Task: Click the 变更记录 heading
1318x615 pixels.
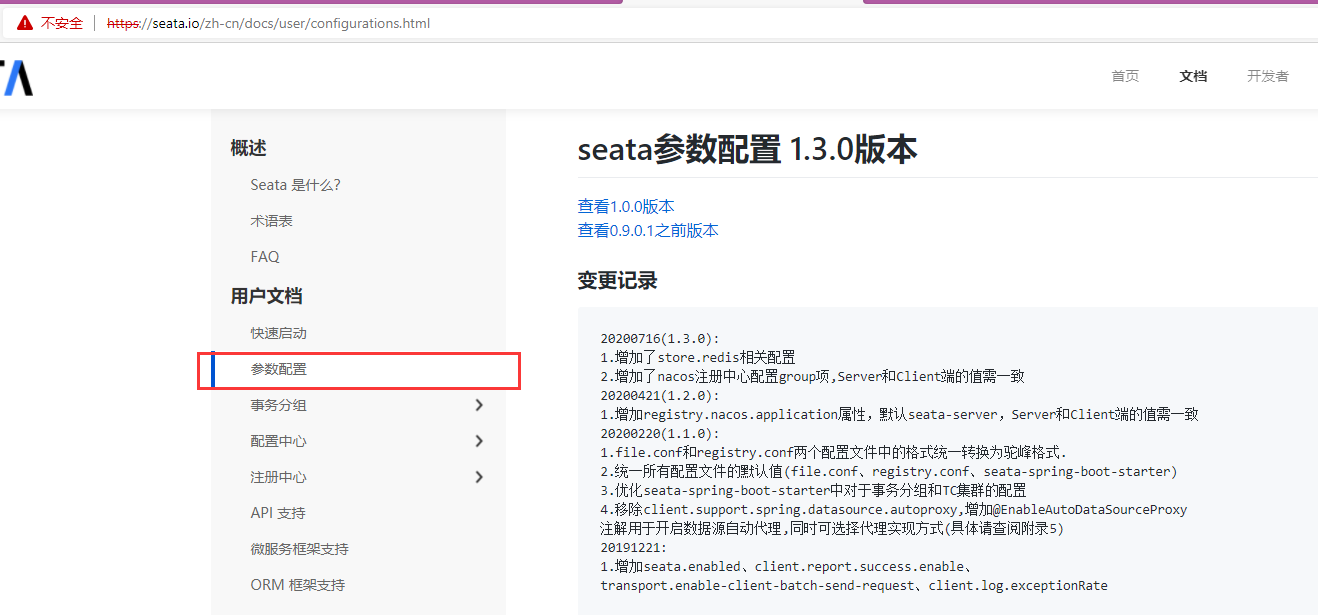Action: click(x=617, y=281)
